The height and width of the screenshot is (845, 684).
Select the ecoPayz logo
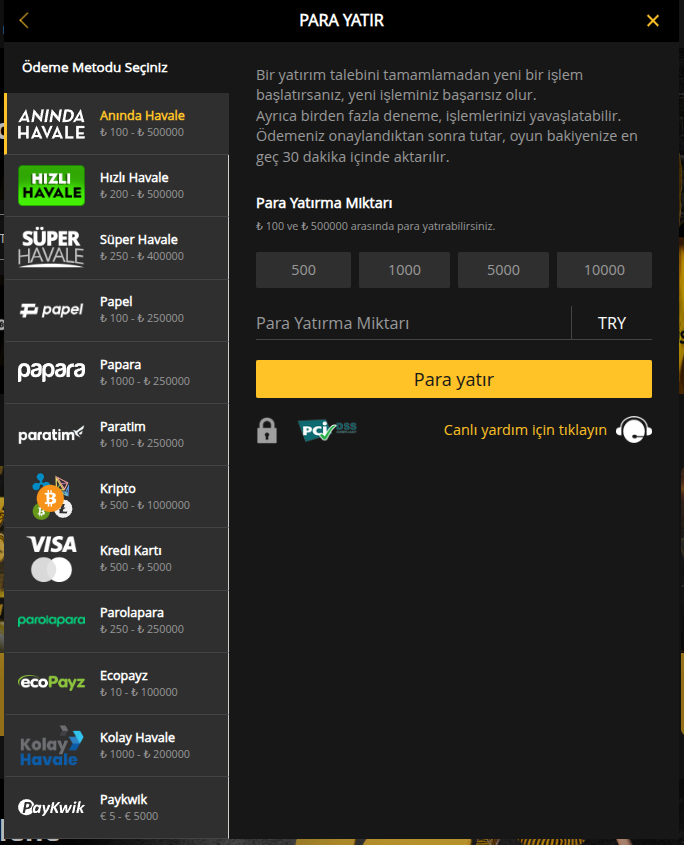coord(51,682)
